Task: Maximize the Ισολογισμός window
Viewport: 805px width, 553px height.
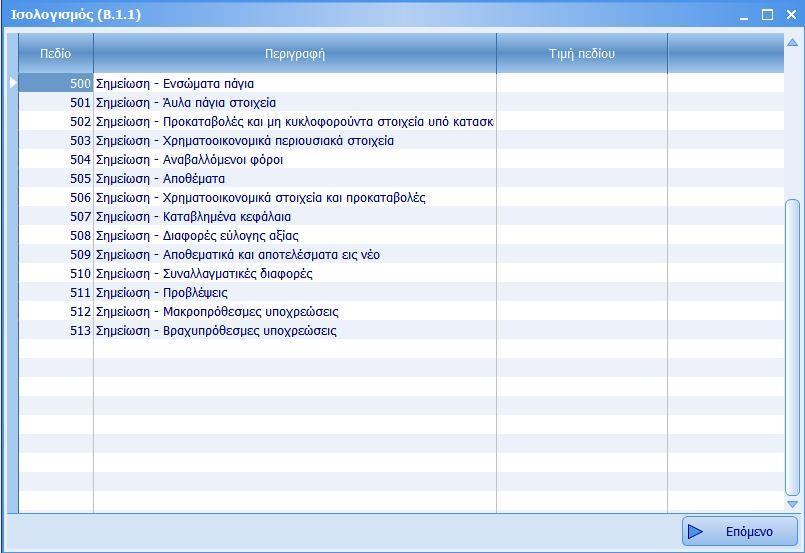Action: click(767, 14)
